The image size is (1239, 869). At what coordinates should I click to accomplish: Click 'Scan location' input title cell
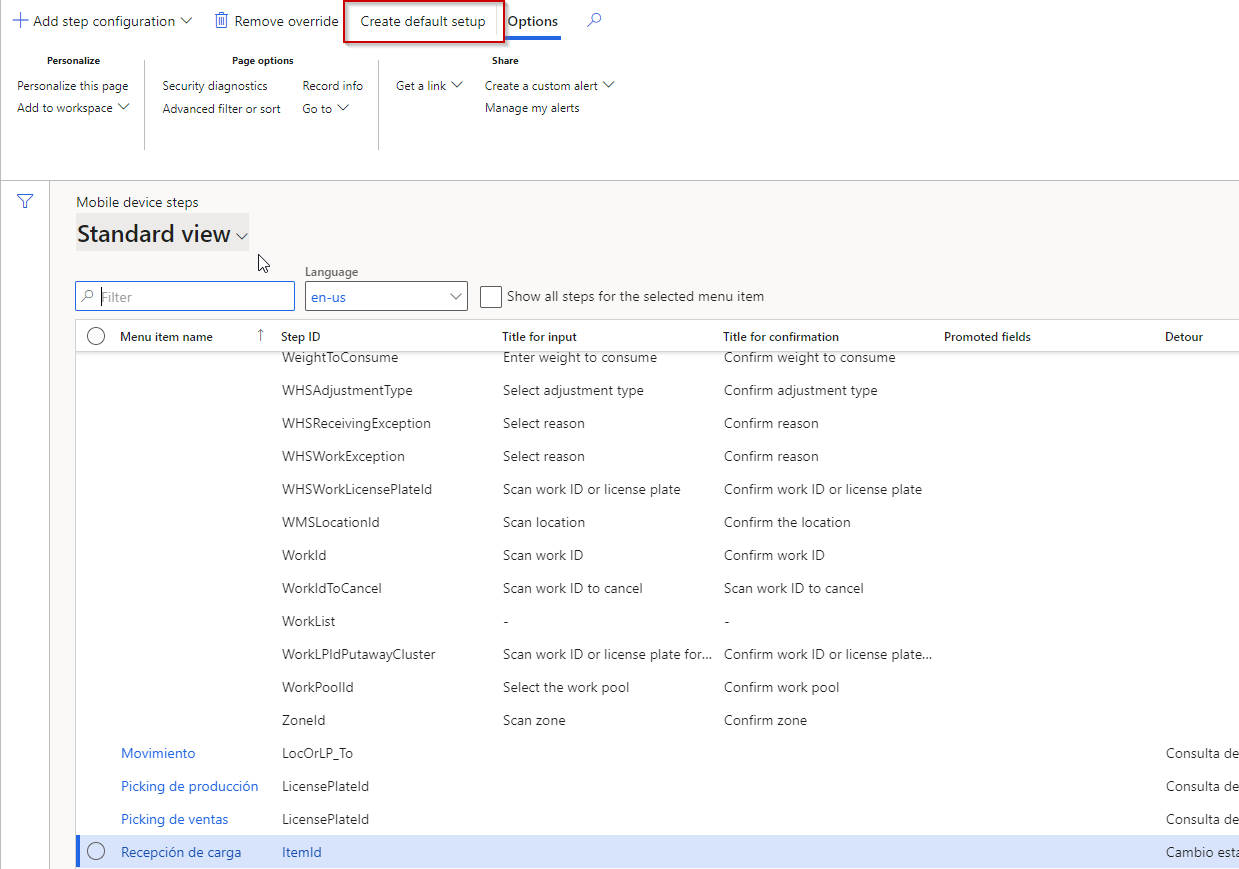(544, 522)
